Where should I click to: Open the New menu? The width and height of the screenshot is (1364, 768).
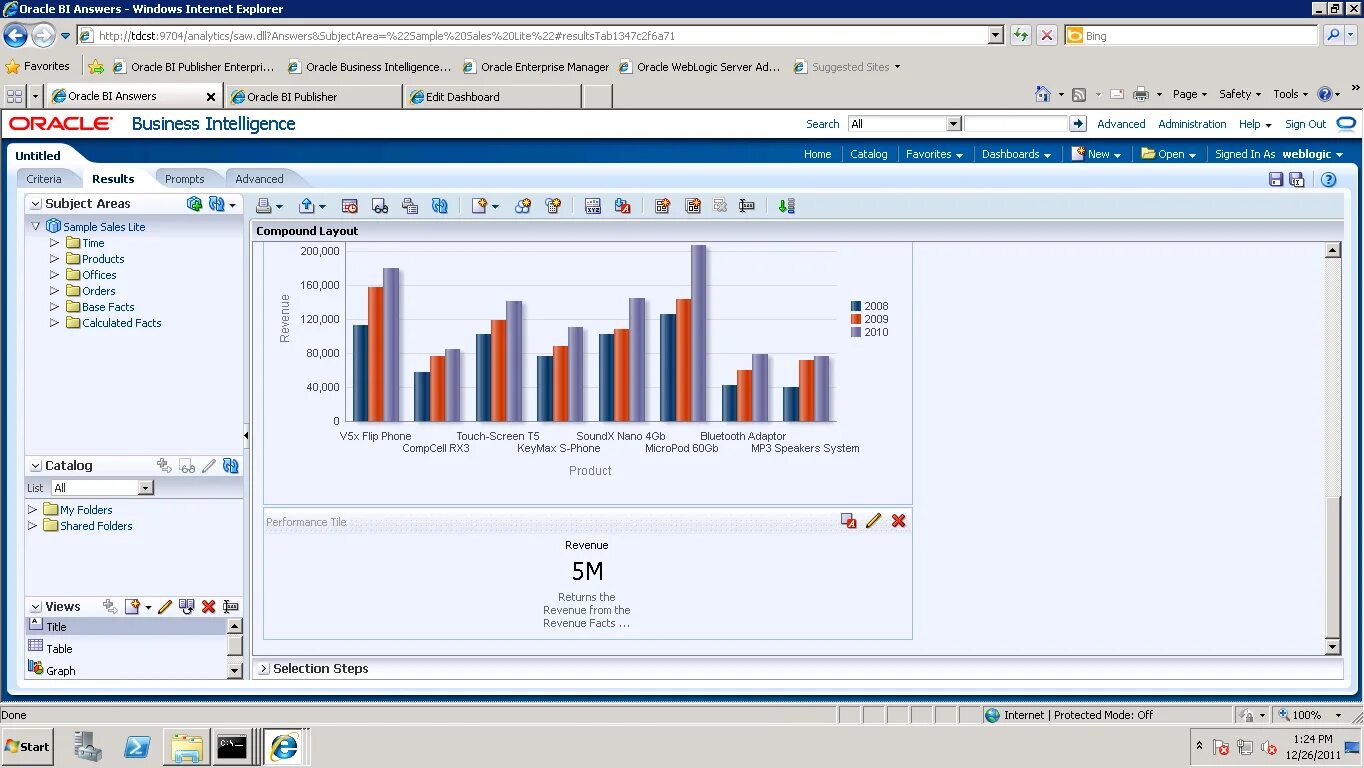click(1097, 154)
